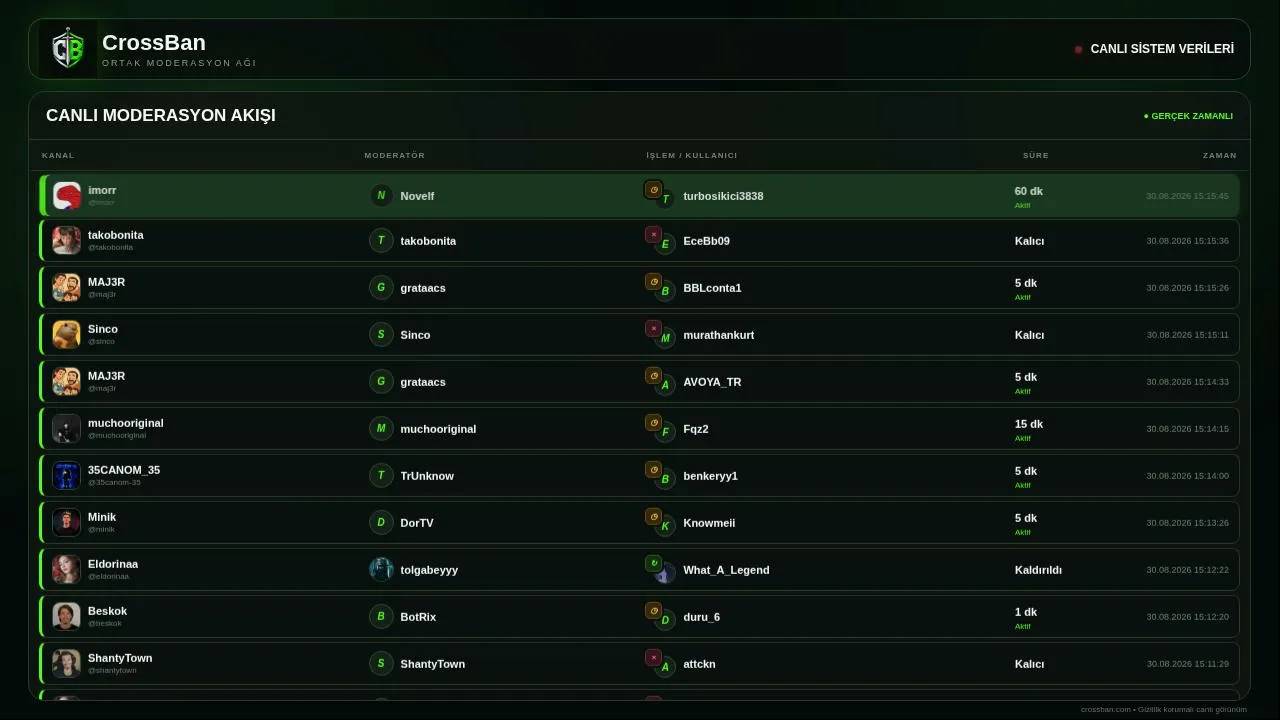Click unban icon beside What_A_Legend
This screenshot has height=720, width=1280.
pos(653,563)
